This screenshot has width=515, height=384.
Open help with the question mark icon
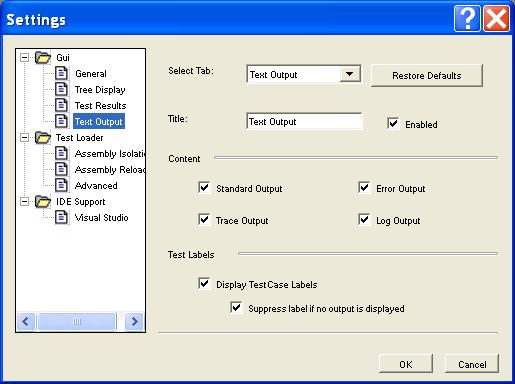coord(467,19)
